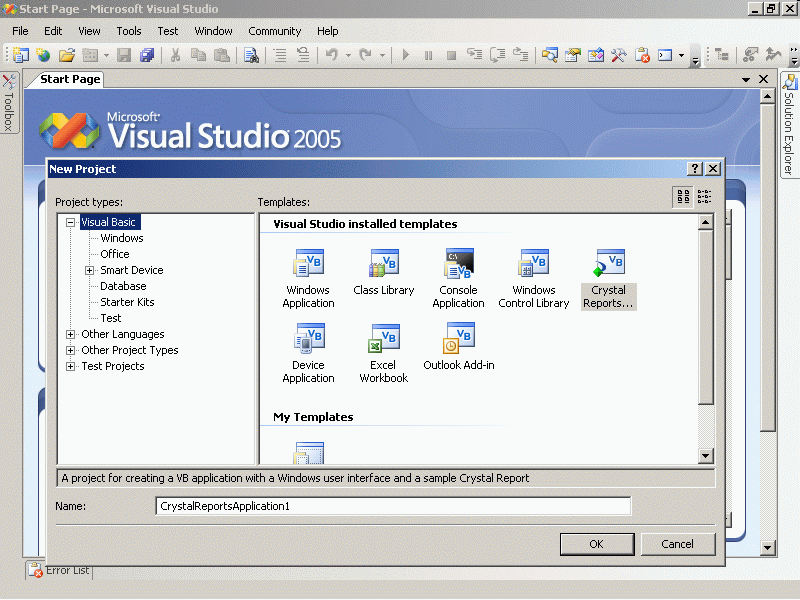Select the Crystal Reports template
The height and width of the screenshot is (600, 800).
pyautogui.click(x=608, y=279)
